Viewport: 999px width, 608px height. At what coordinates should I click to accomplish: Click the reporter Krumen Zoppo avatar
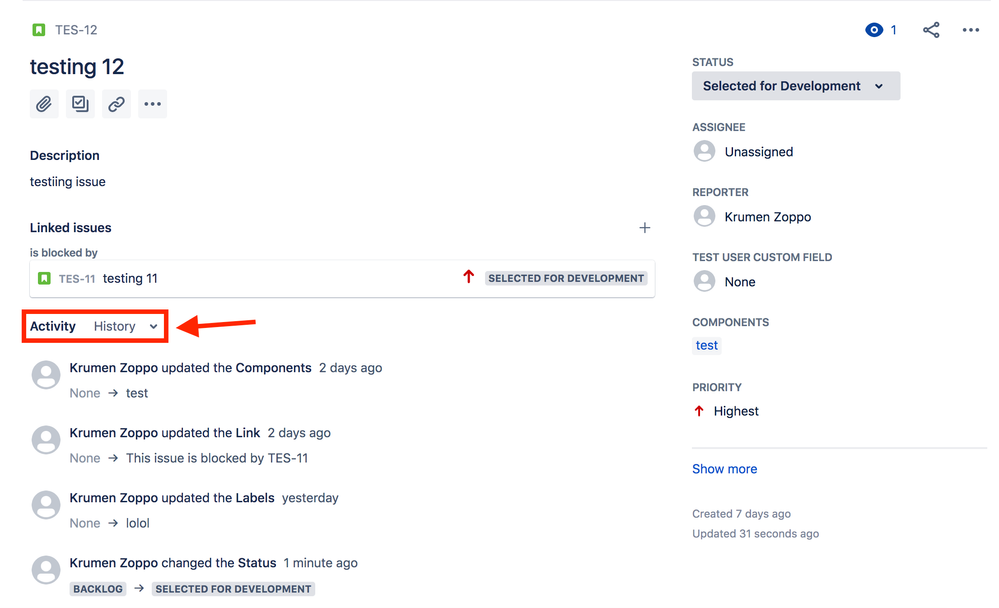(x=703, y=216)
